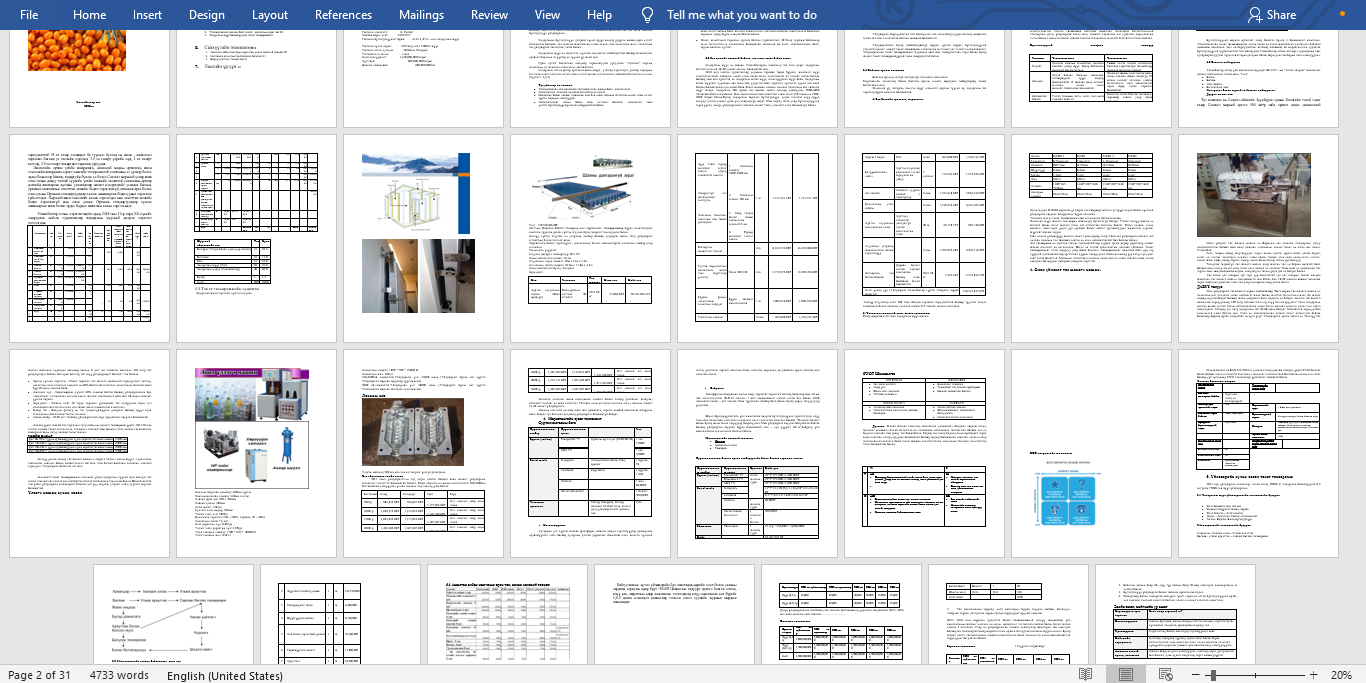Switch to the Insert ribbon tab
1366x683 pixels.
click(147, 15)
